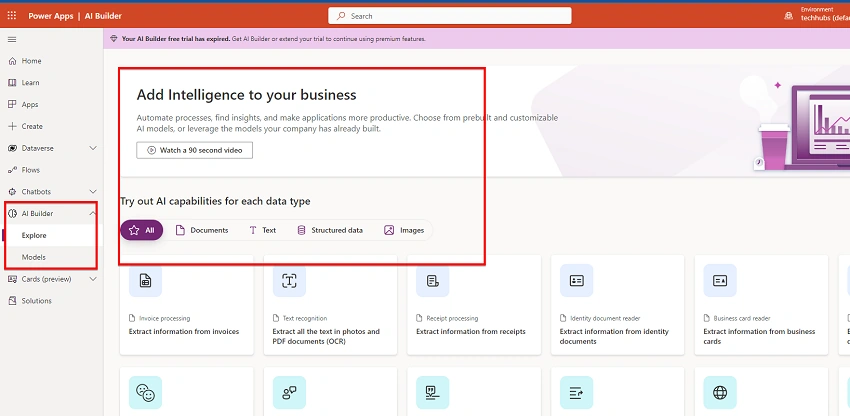The height and width of the screenshot is (416, 850).
Task: Click the Search input field
Action: pos(450,16)
